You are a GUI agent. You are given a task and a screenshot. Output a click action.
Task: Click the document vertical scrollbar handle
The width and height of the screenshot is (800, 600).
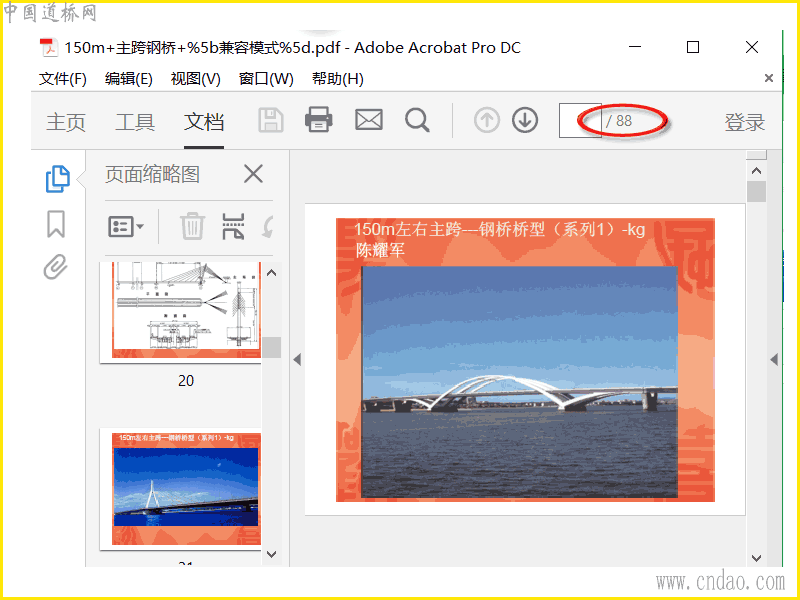click(757, 192)
